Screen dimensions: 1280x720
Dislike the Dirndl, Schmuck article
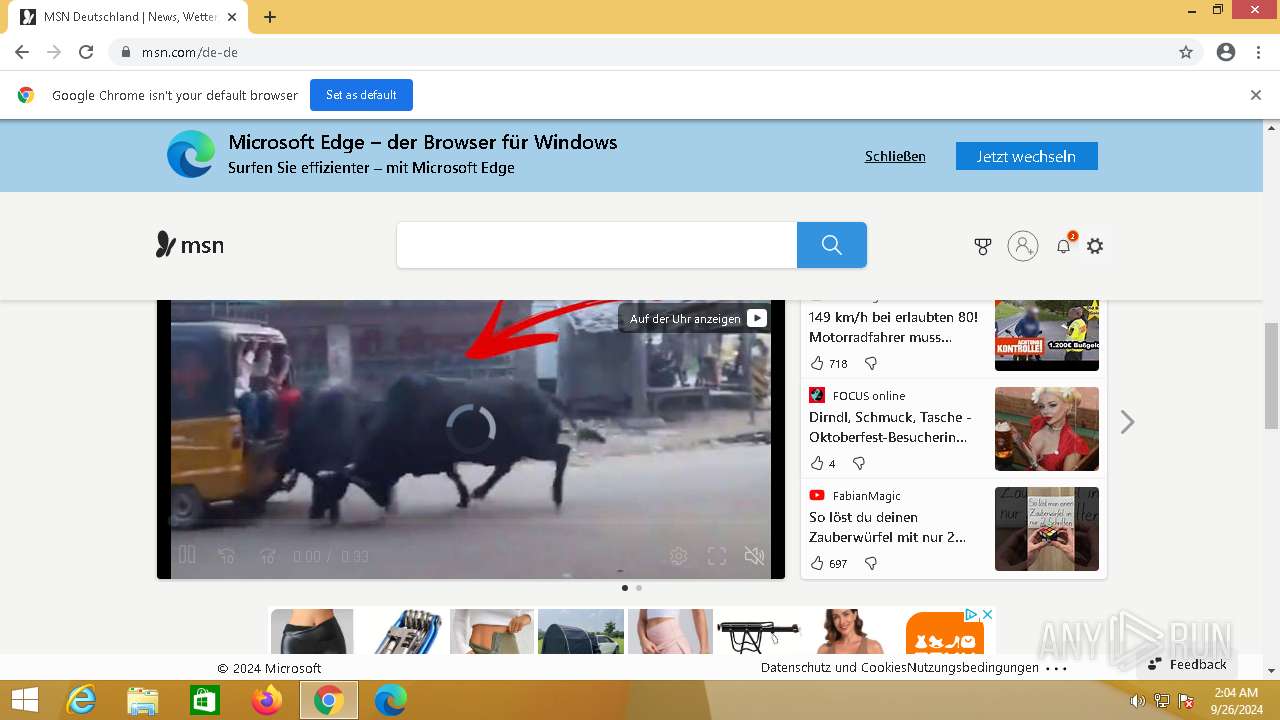[x=858, y=463]
